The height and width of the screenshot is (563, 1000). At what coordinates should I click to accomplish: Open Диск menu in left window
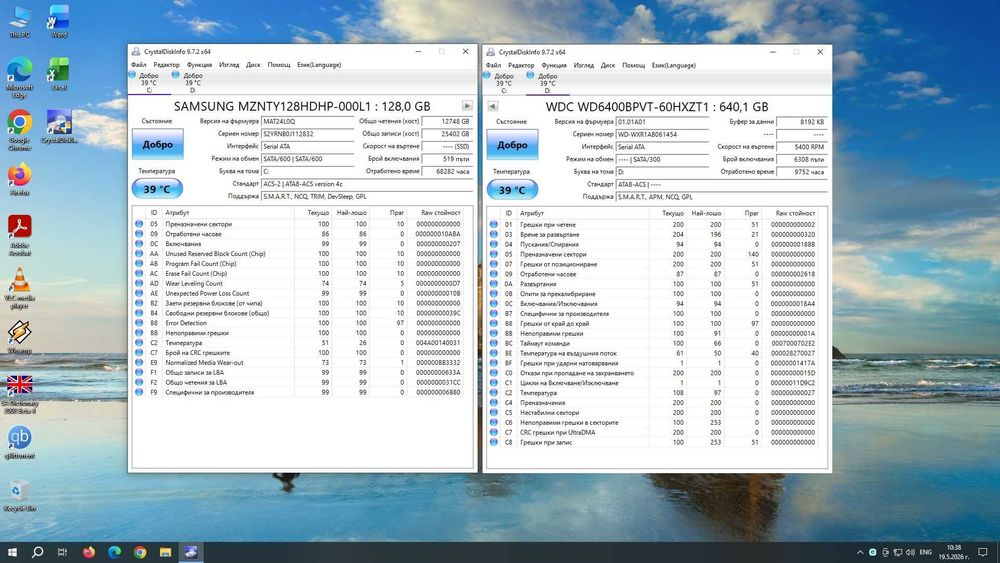pyautogui.click(x=253, y=64)
